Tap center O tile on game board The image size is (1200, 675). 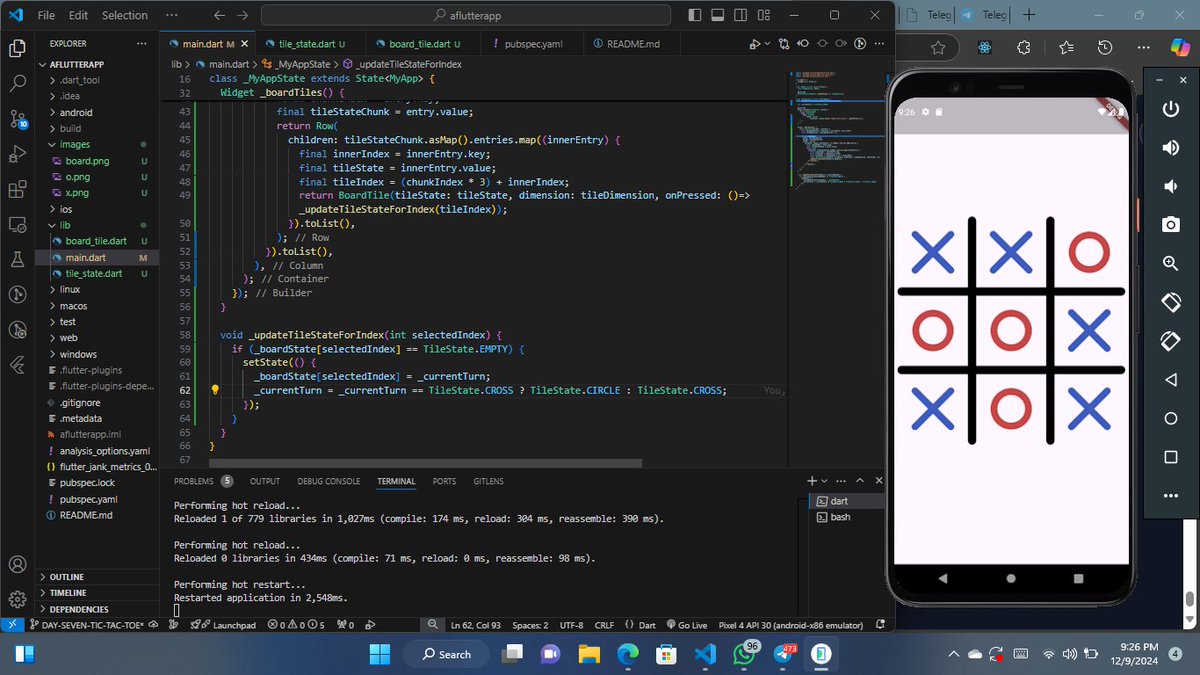point(1010,329)
